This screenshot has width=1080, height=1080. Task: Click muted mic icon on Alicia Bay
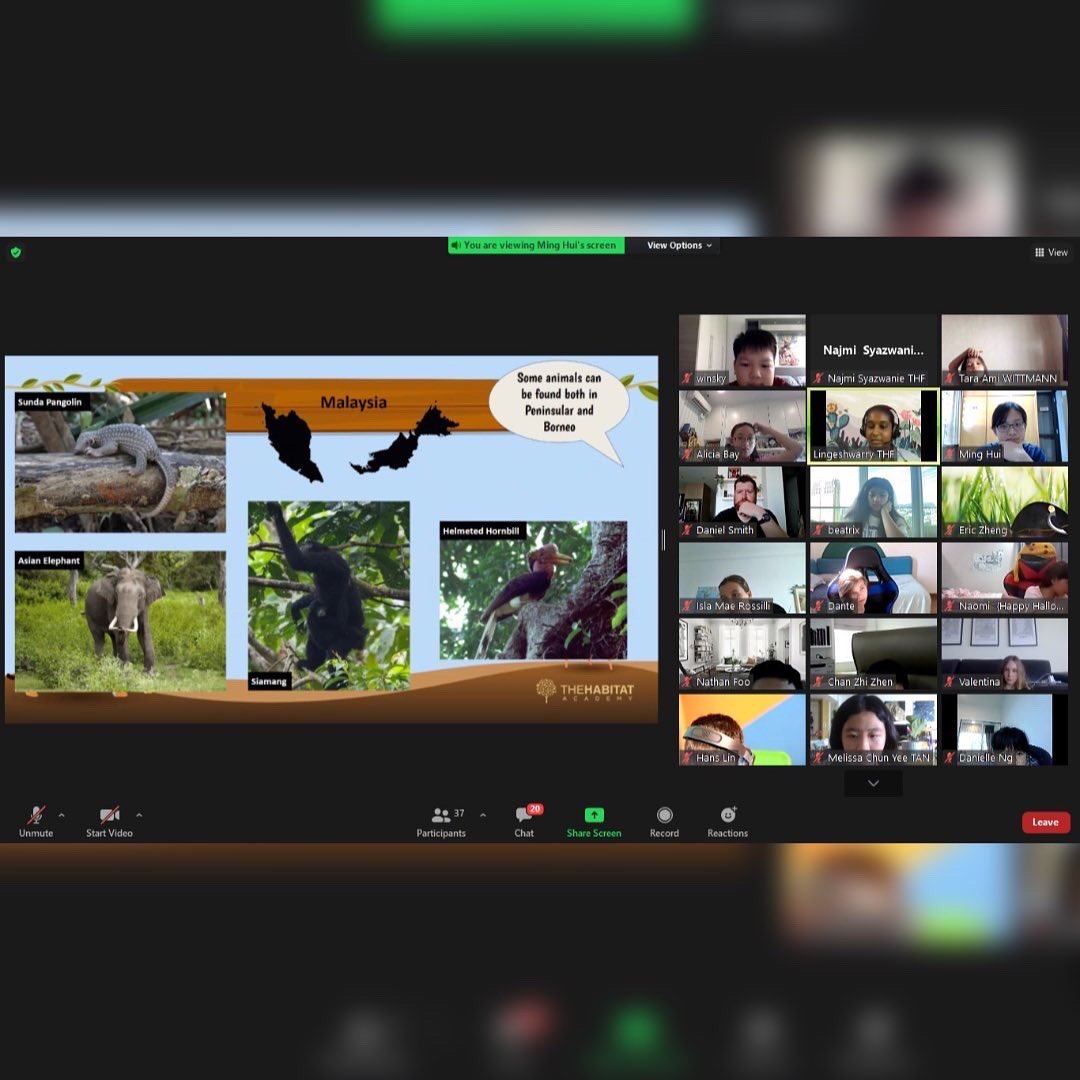point(687,454)
